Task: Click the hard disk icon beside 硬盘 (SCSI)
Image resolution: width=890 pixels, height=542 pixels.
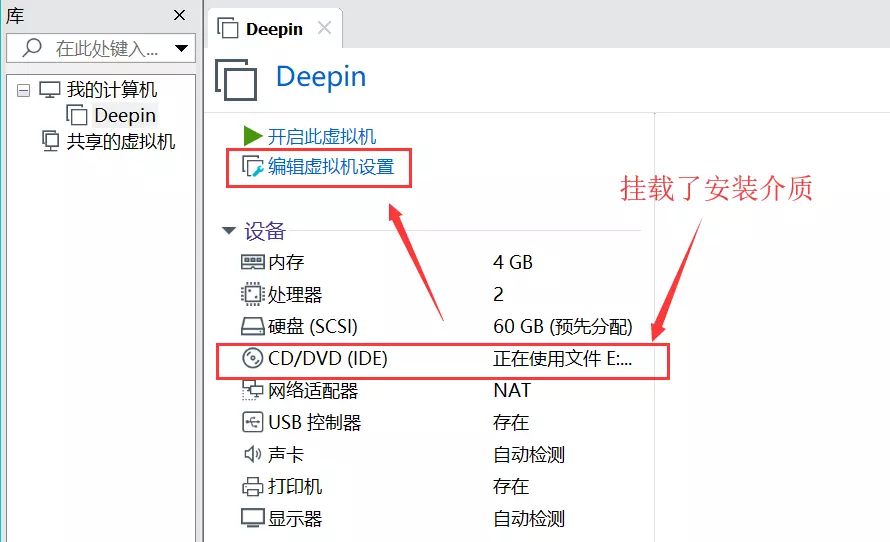Action: pos(253,326)
